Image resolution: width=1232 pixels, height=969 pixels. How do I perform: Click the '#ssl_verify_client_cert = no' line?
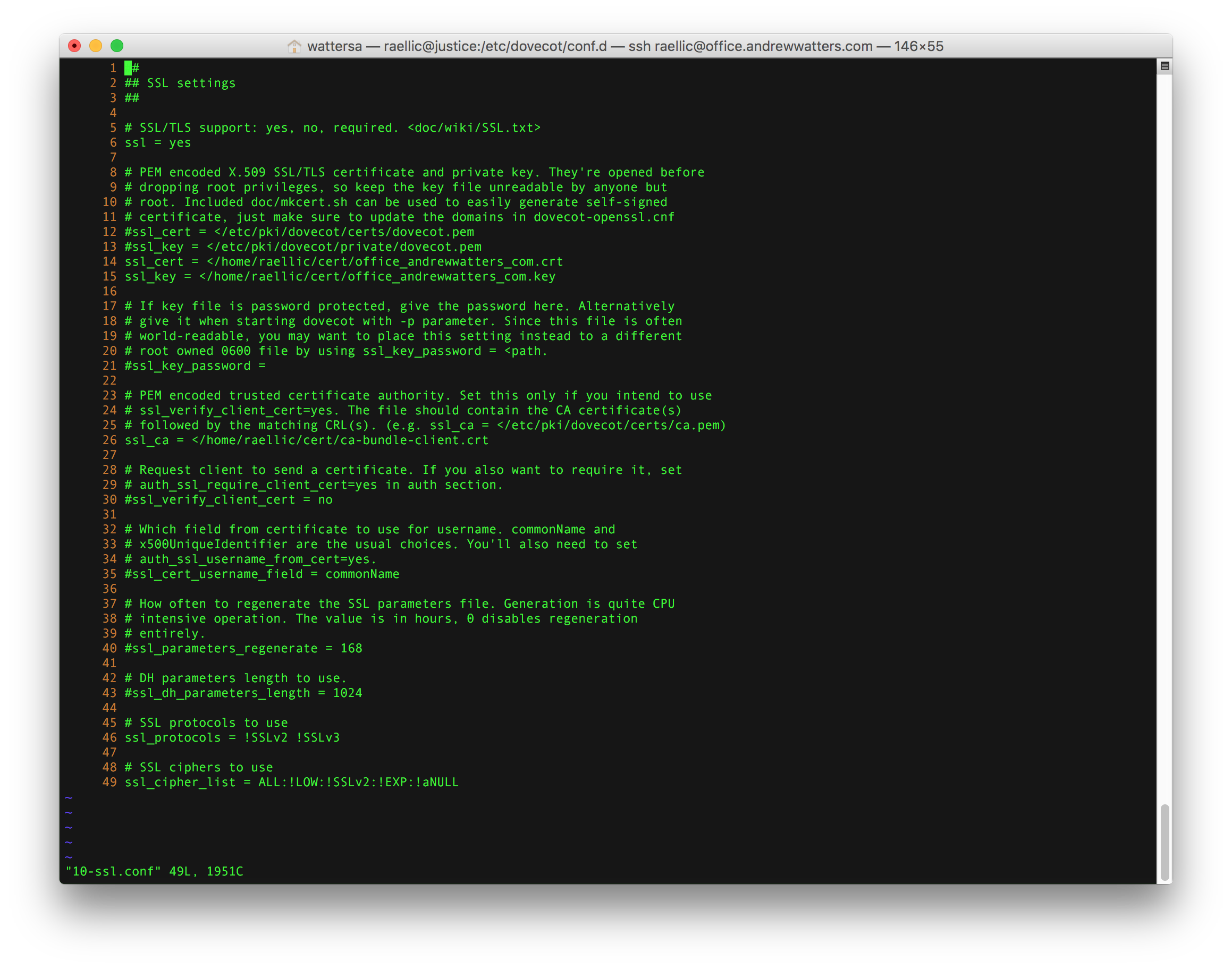tap(229, 500)
